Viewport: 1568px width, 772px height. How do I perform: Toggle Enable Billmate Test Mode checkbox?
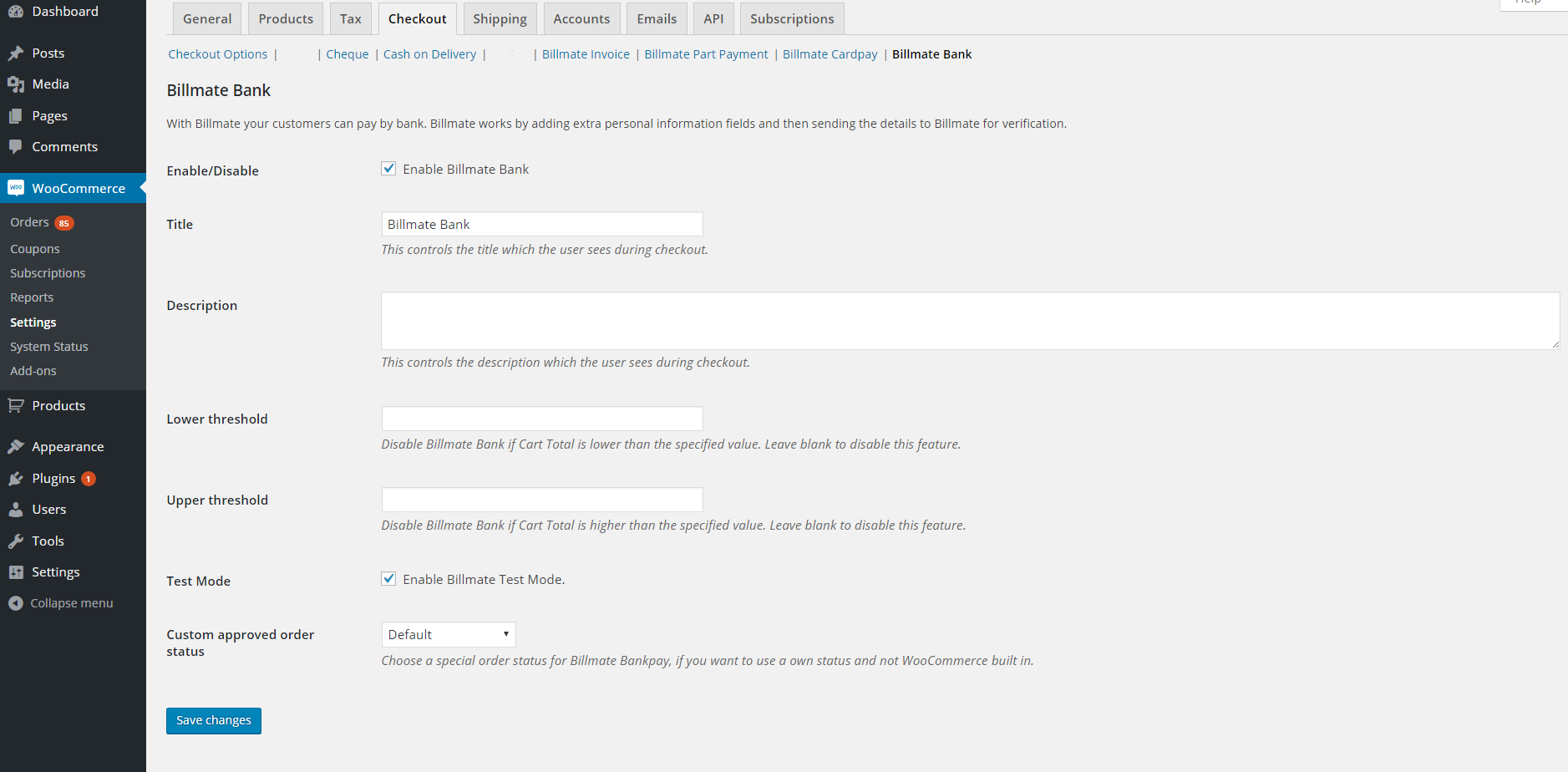pyautogui.click(x=388, y=579)
